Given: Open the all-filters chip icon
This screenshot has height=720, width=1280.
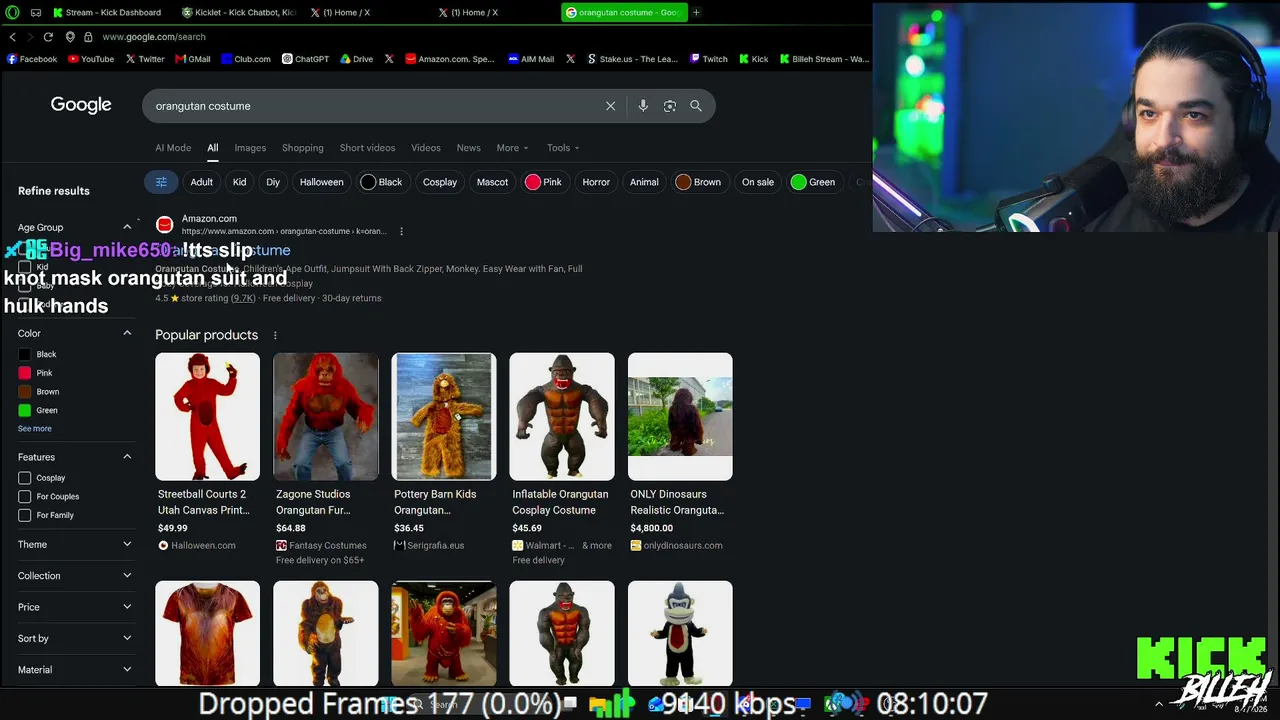Looking at the screenshot, I should [x=161, y=182].
